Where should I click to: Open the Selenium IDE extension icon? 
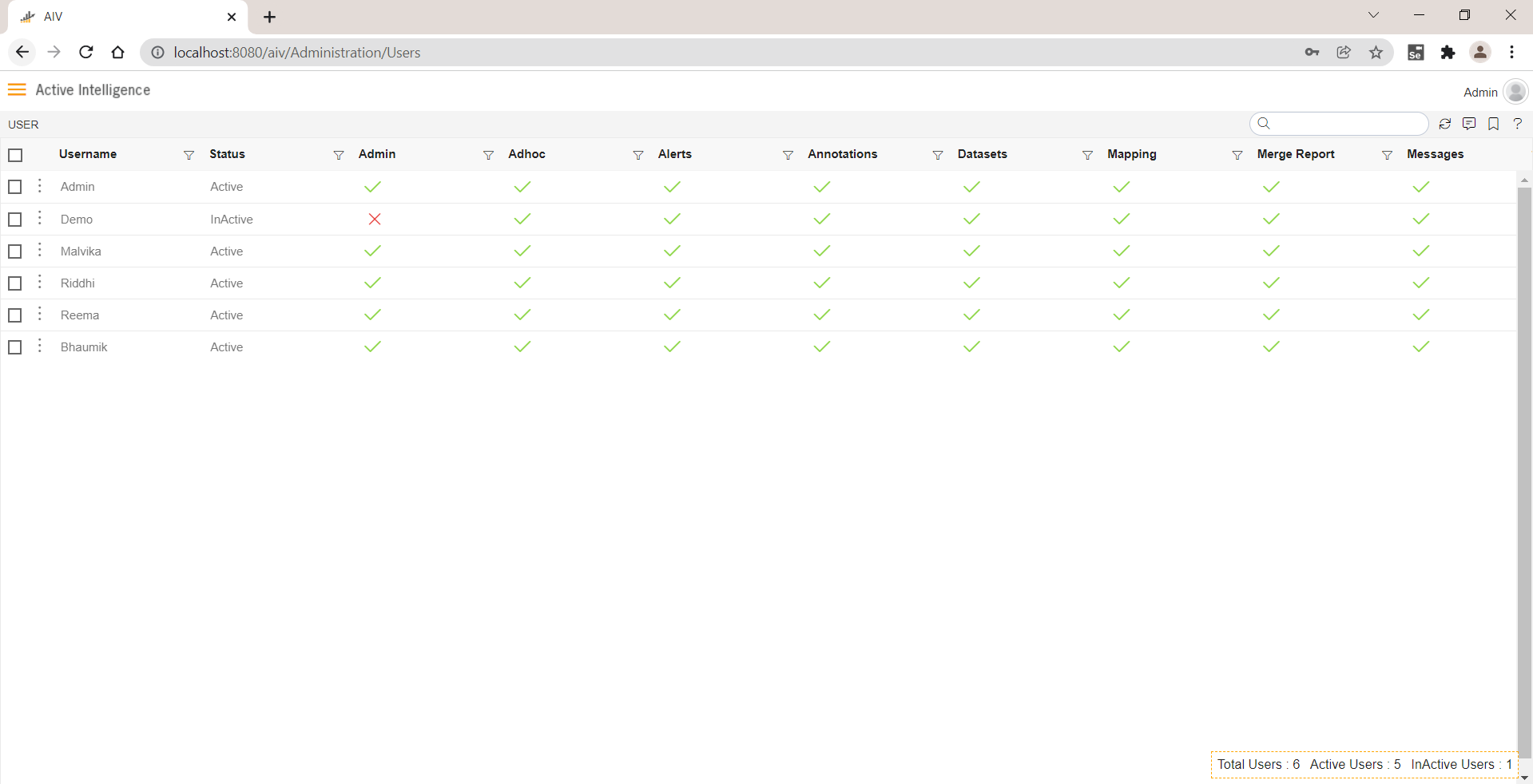click(1416, 52)
